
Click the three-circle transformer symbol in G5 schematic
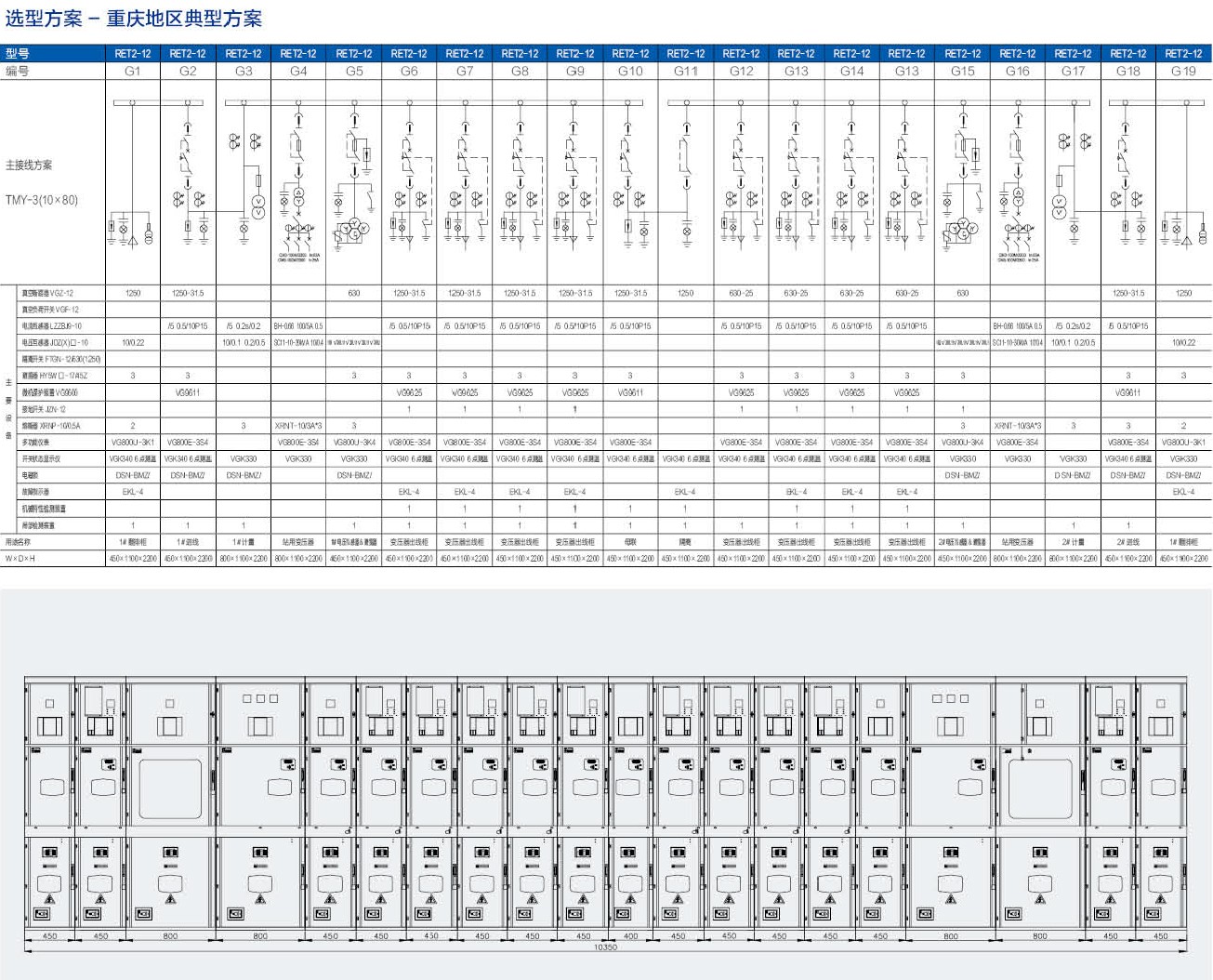(354, 229)
